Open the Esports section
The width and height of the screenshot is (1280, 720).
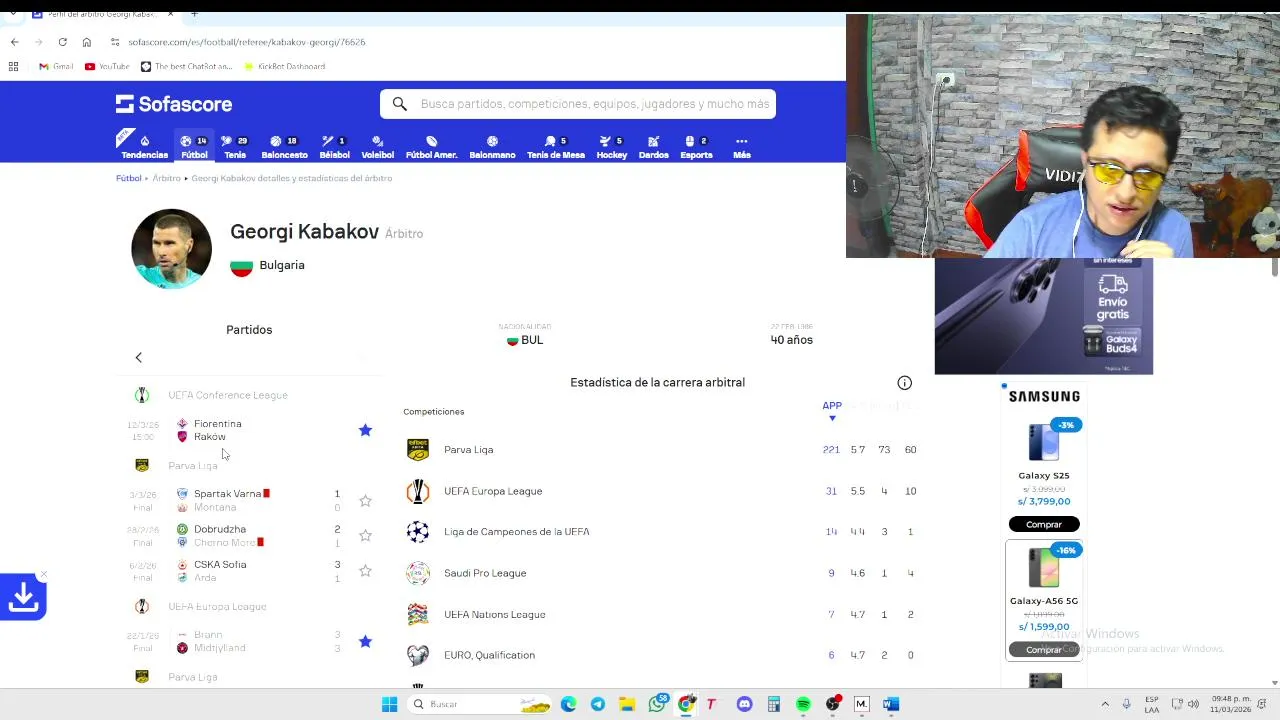pyautogui.click(x=696, y=147)
